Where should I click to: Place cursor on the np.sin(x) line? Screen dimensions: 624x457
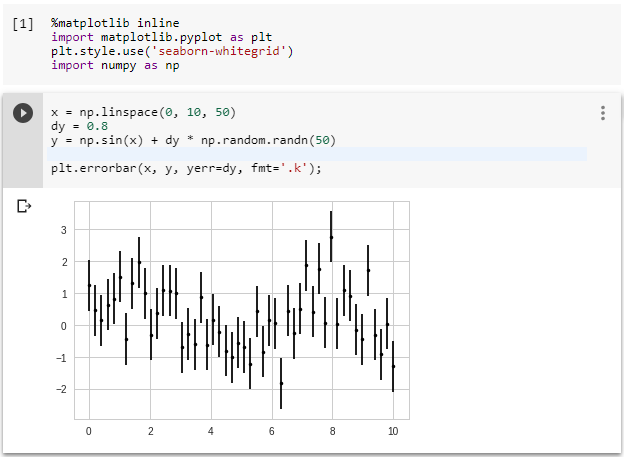point(193,140)
